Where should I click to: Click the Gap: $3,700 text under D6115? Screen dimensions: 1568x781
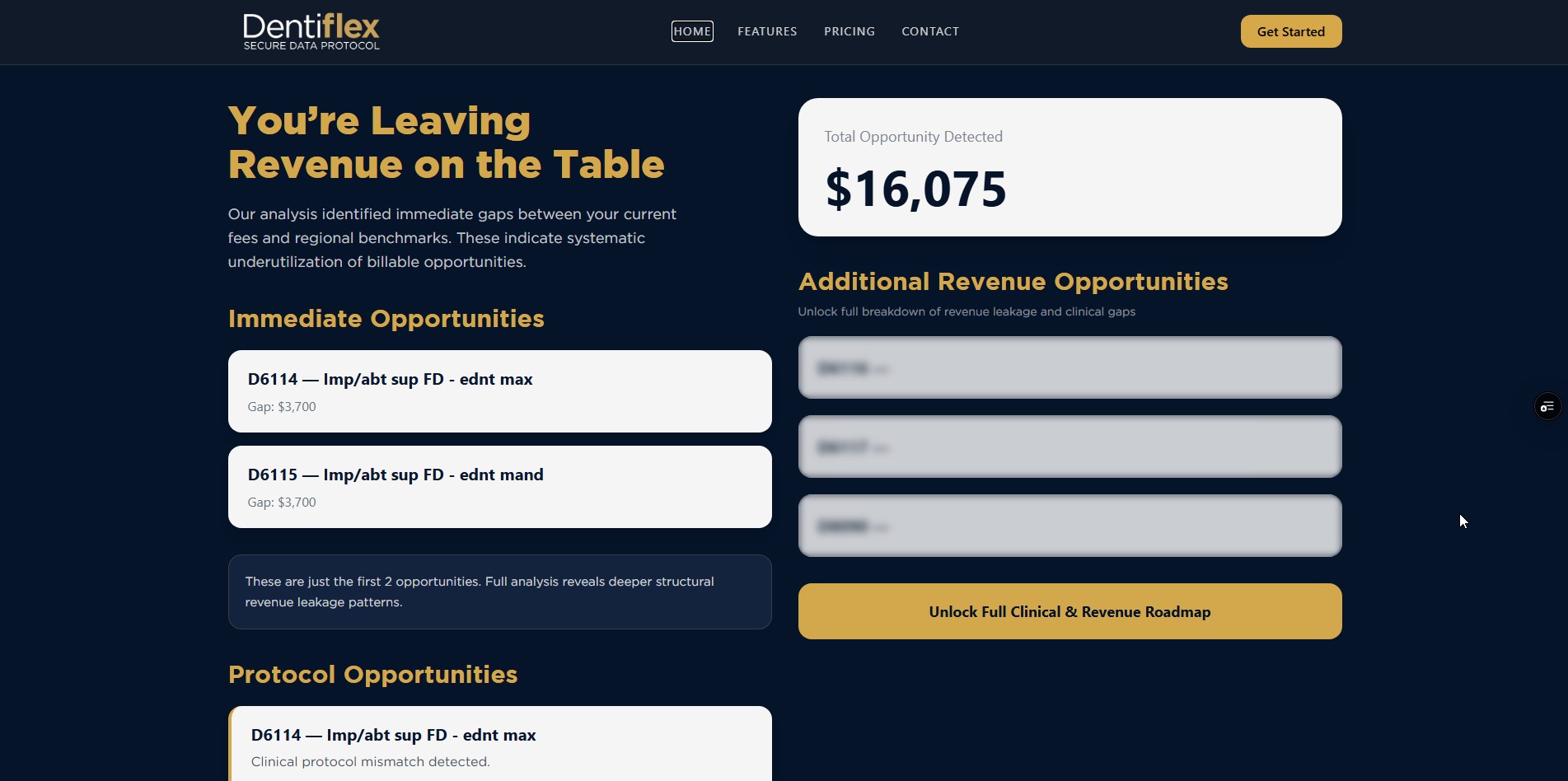tap(282, 502)
